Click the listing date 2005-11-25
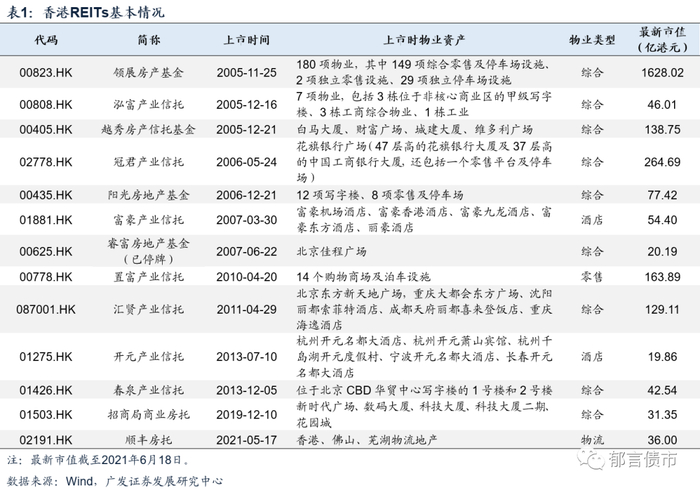This screenshot has height=490, width=700. tap(246, 72)
